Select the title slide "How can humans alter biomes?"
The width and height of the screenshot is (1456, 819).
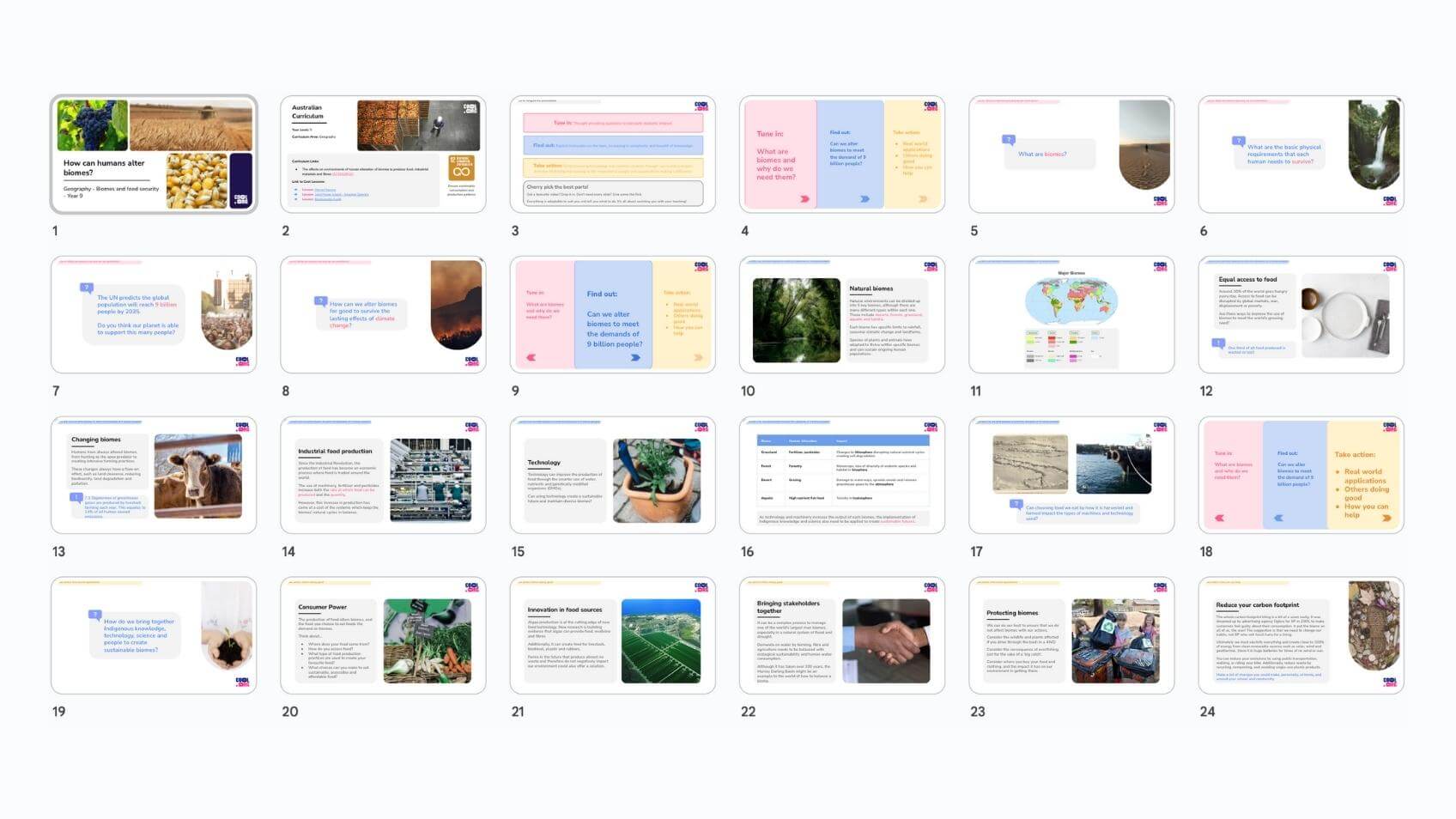154,155
